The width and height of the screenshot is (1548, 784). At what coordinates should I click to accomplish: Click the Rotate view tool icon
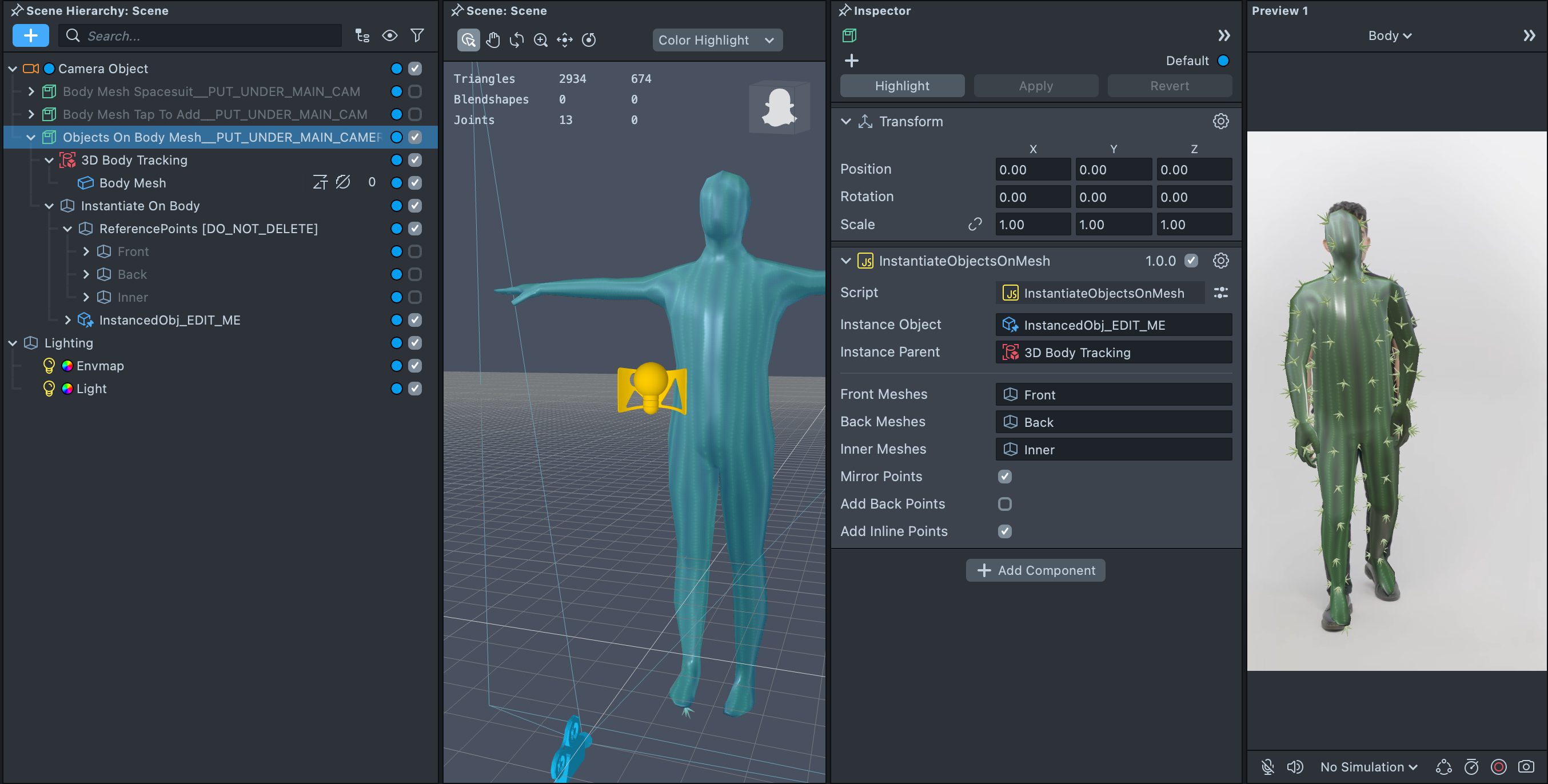click(x=516, y=39)
